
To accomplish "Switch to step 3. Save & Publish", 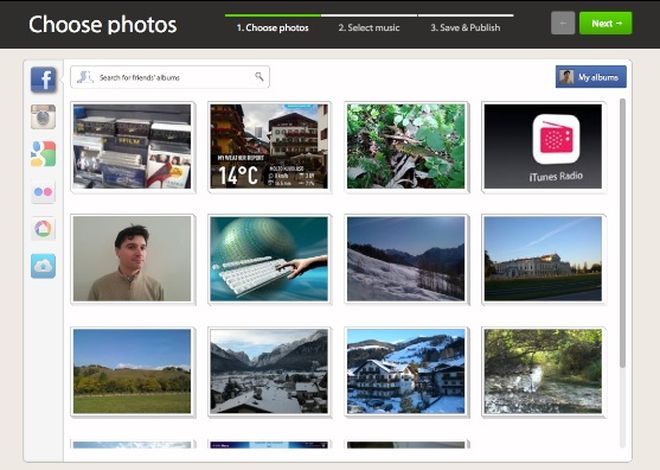I will tap(465, 28).
